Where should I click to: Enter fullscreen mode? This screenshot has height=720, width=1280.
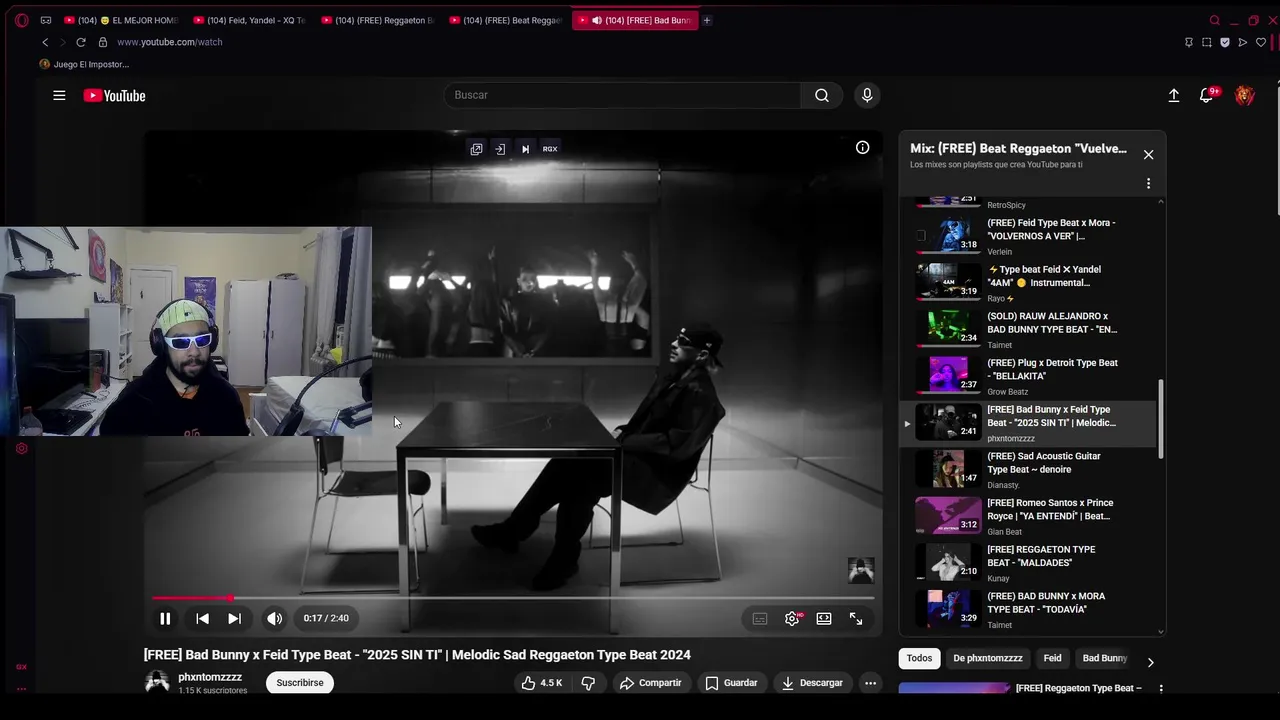856,618
